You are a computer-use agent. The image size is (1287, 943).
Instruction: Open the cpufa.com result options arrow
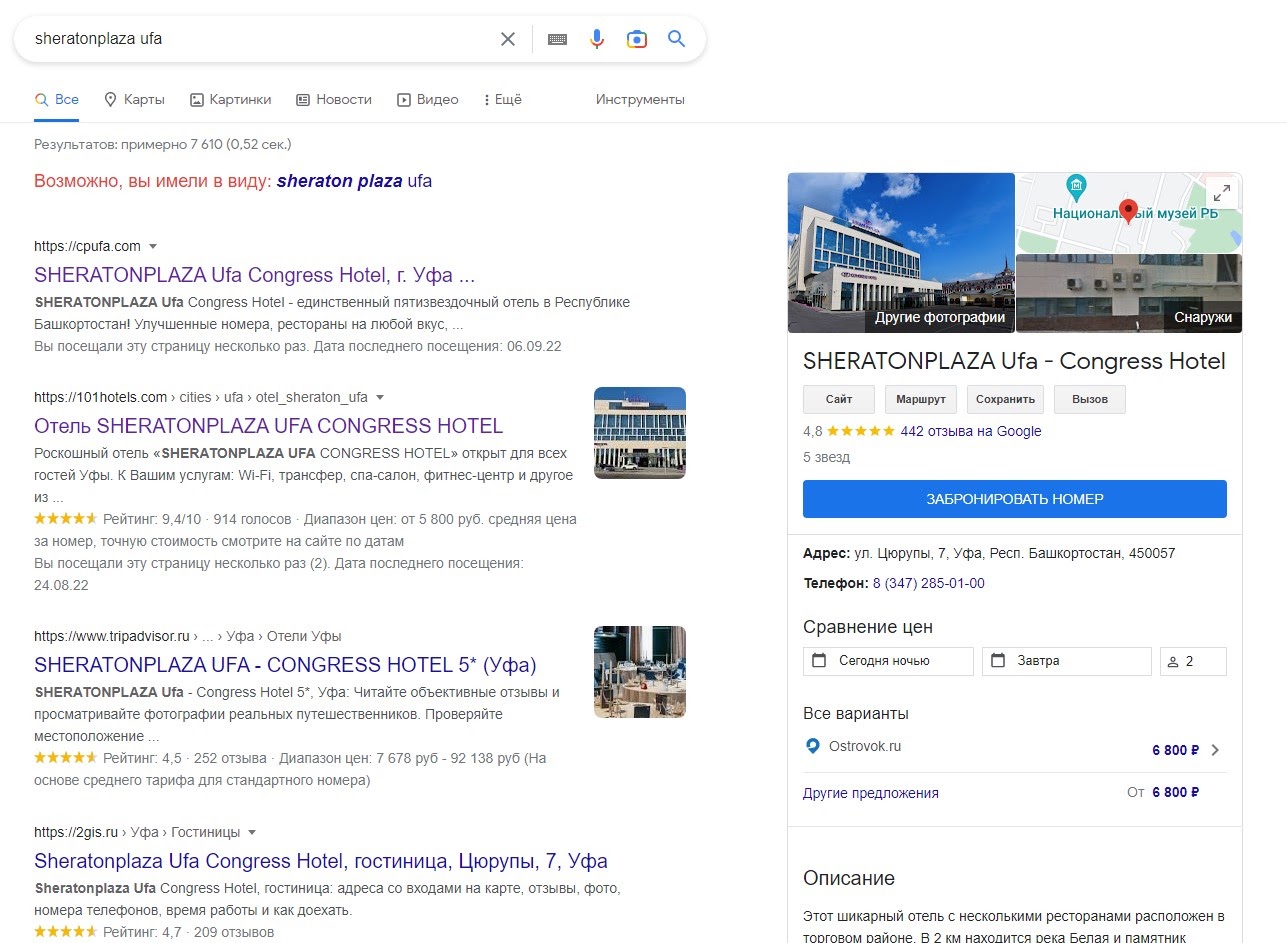coord(153,246)
